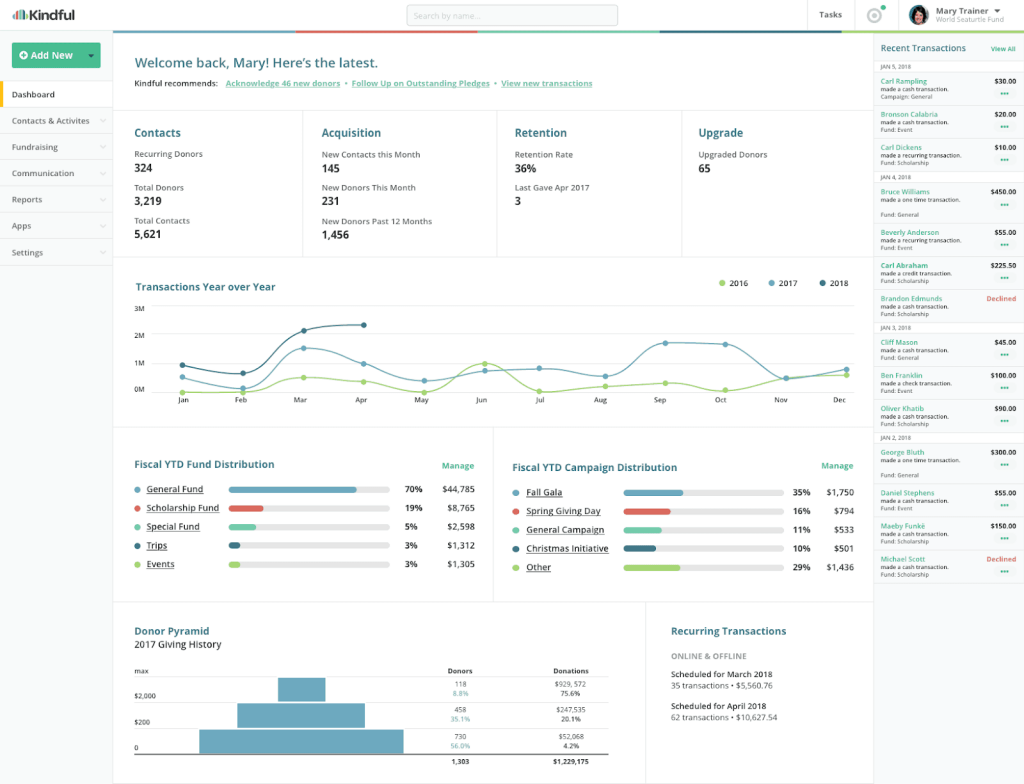
Task: Open more options for Daniel Stephens transaction
Action: click(1004, 505)
